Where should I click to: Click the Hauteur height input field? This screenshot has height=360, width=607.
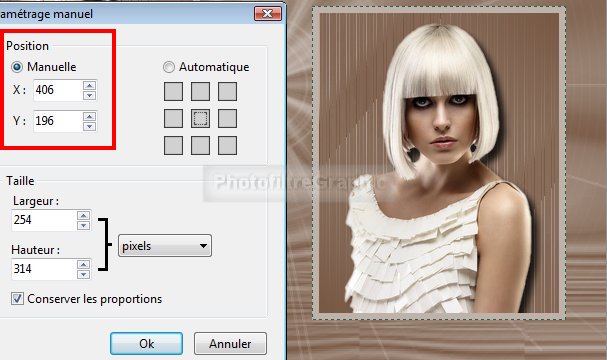tap(44, 269)
